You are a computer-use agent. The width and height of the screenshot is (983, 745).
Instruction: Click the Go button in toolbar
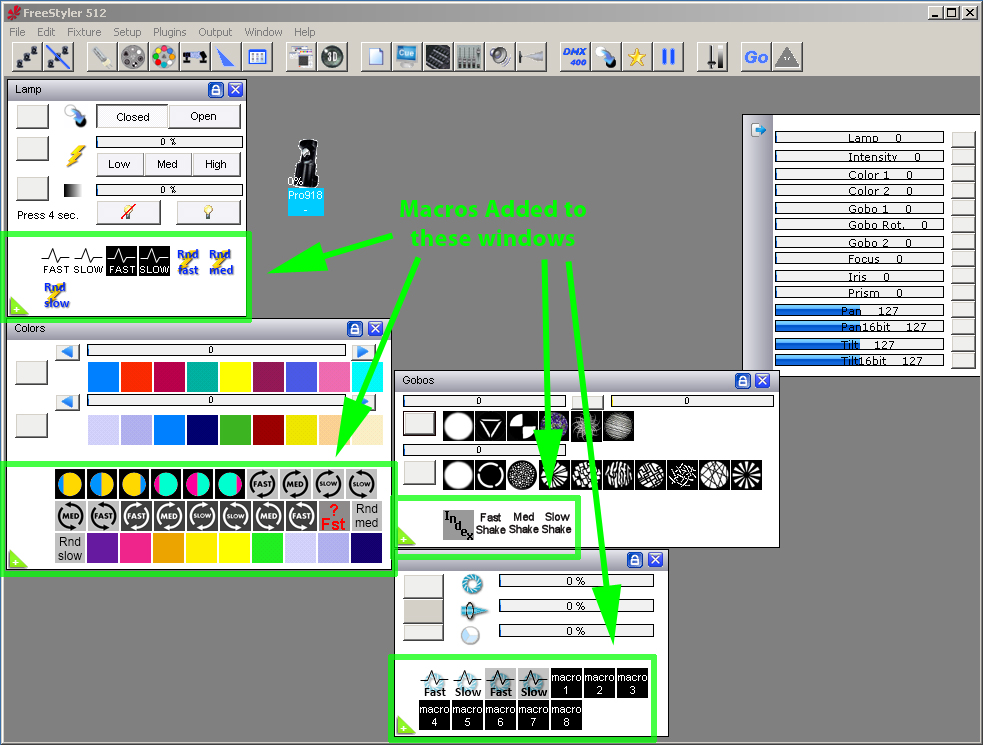click(x=756, y=57)
